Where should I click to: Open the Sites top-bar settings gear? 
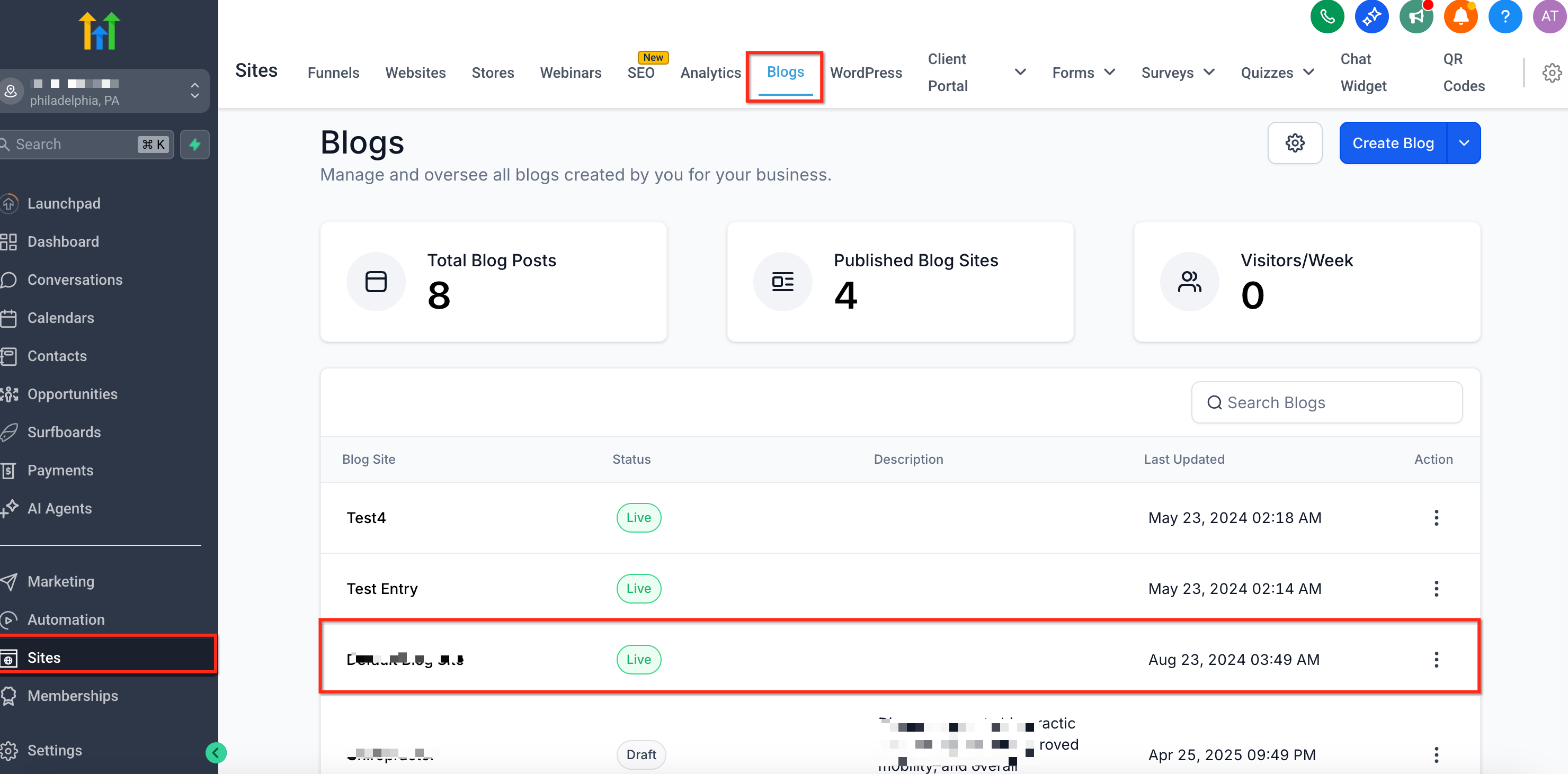[x=1551, y=73]
